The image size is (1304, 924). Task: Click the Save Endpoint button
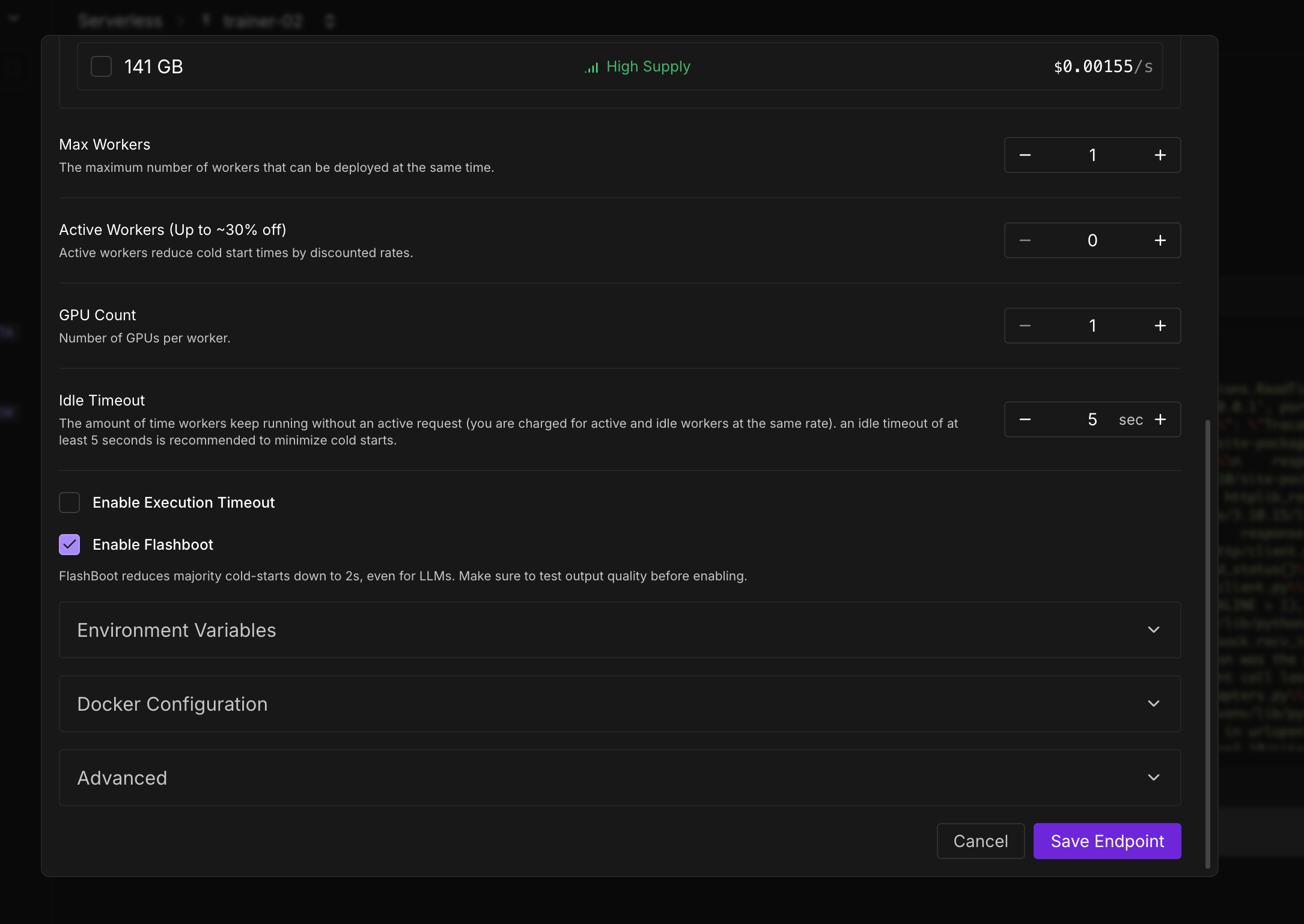click(x=1107, y=841)
